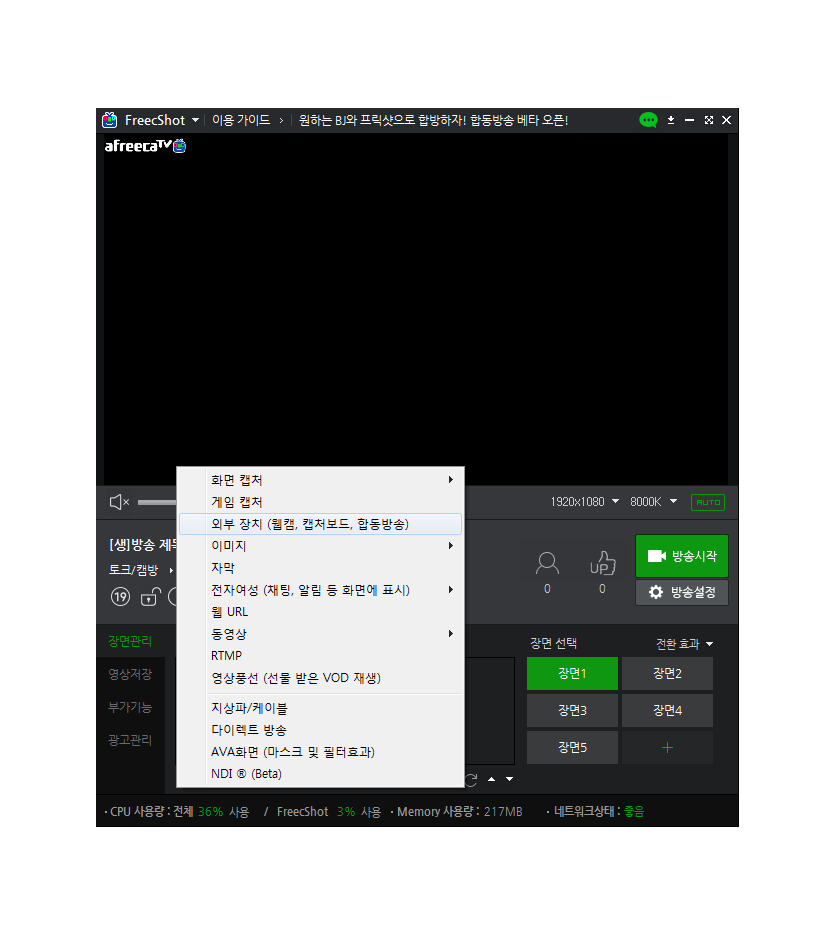
Task: Choose 게임 캡처 menu item
Action: pos(320,502)
